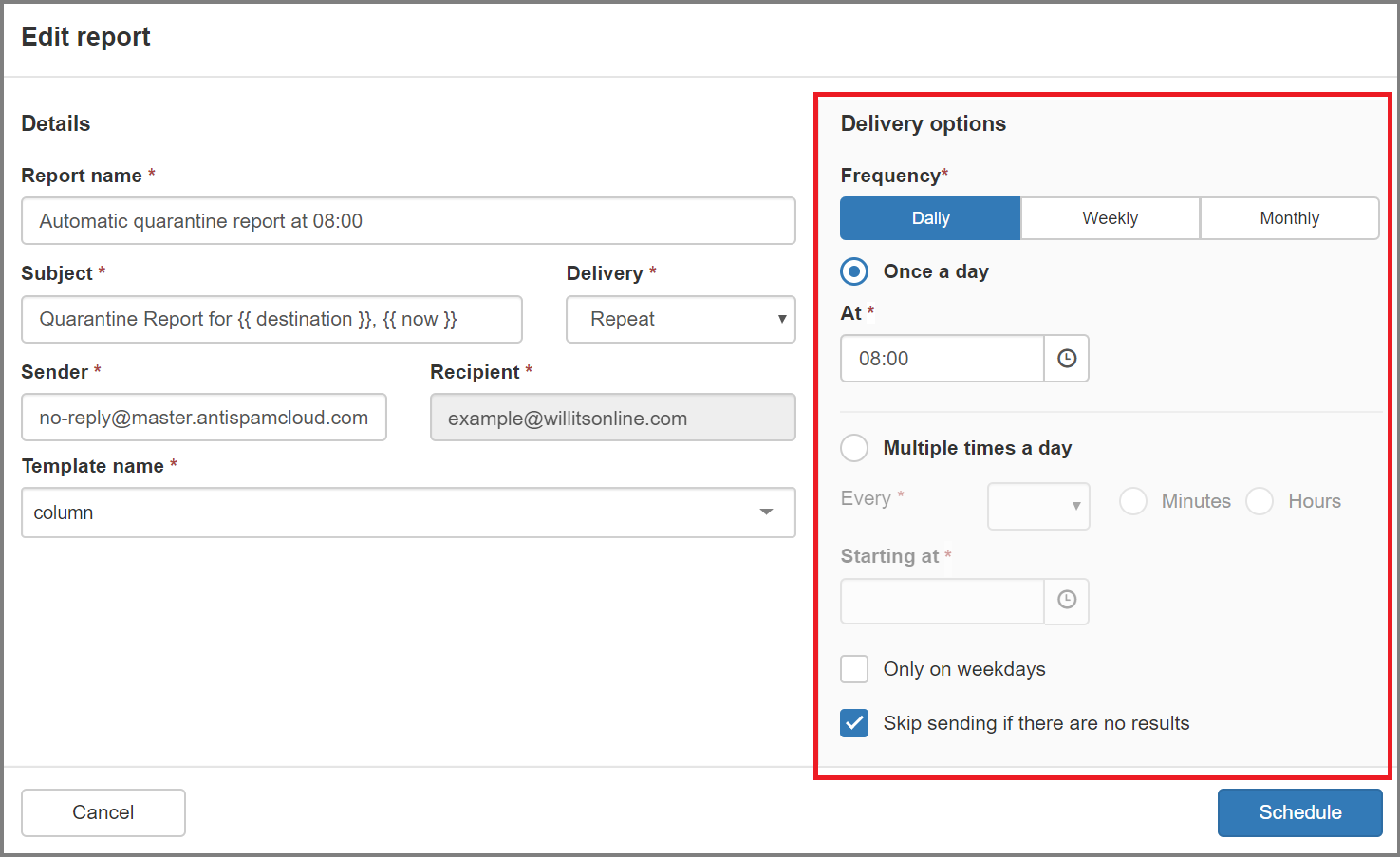The width and height of the screenshot is (1400, 857).
Task: Click the Delivery options heading
Action: tap(923, 123)
